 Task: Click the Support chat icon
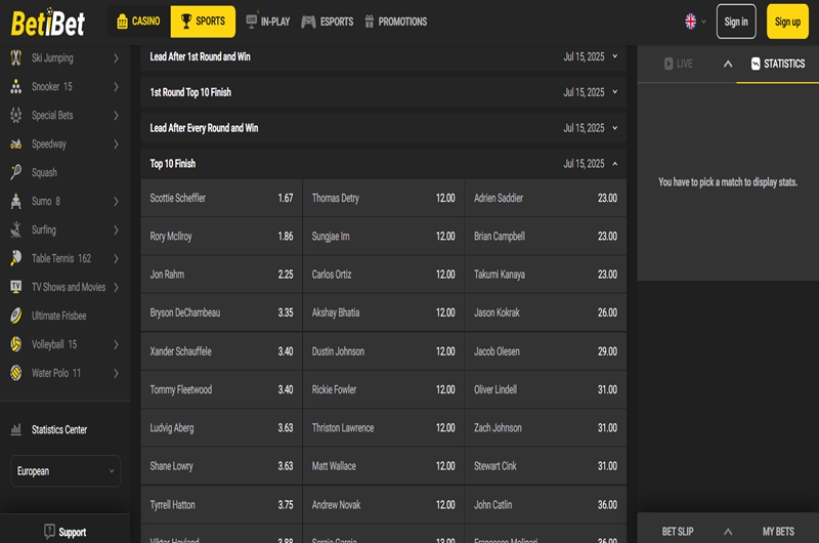[x=49, y=532]
